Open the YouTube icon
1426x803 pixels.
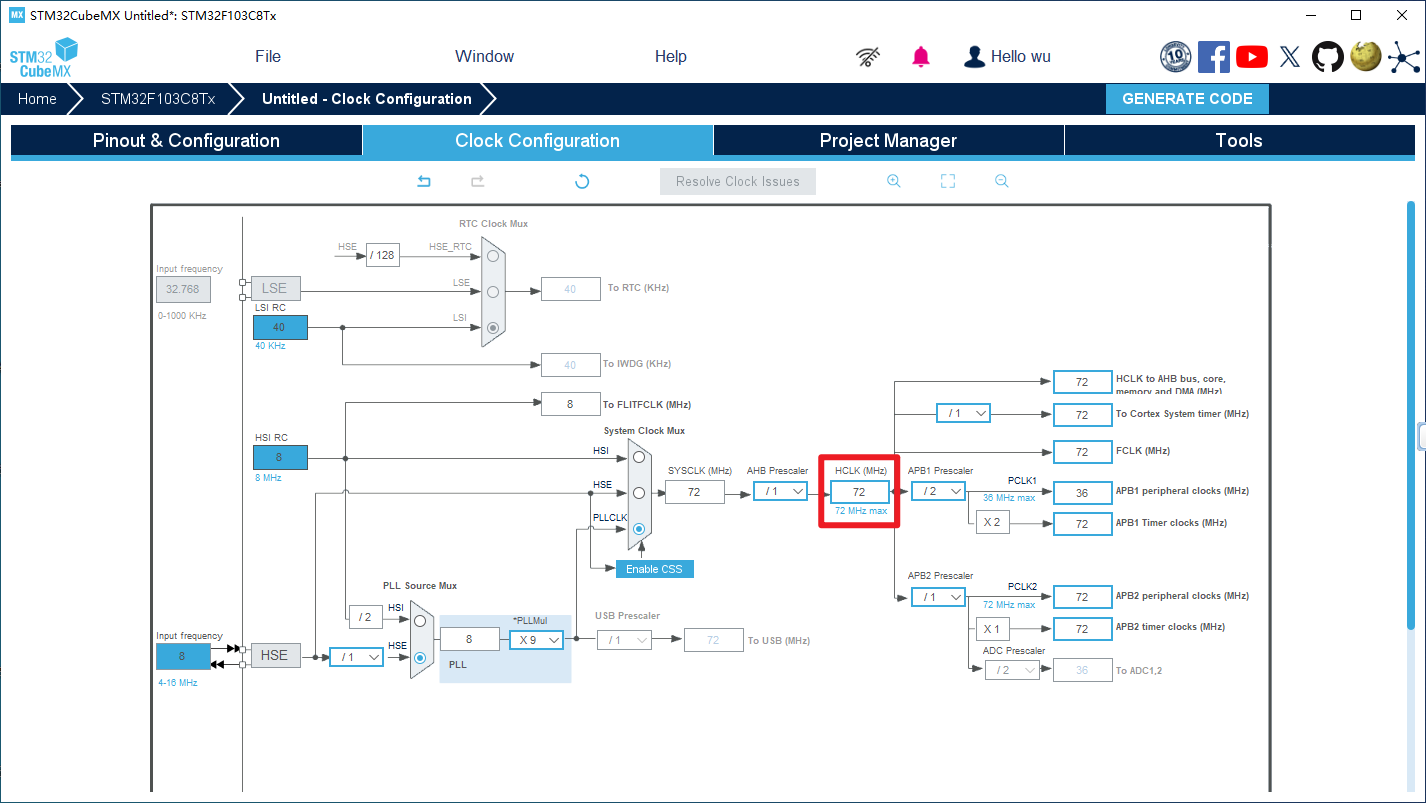[1251, 57]
